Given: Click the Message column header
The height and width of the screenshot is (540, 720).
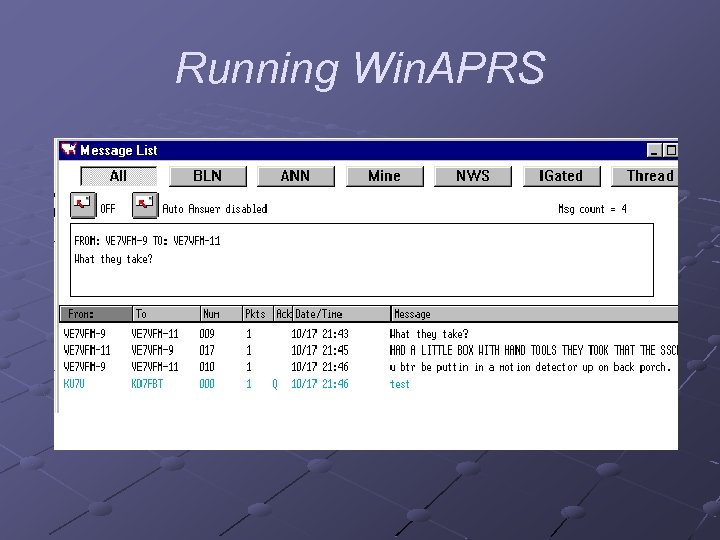Looking at the screenshot, I should tap(534, 314).
